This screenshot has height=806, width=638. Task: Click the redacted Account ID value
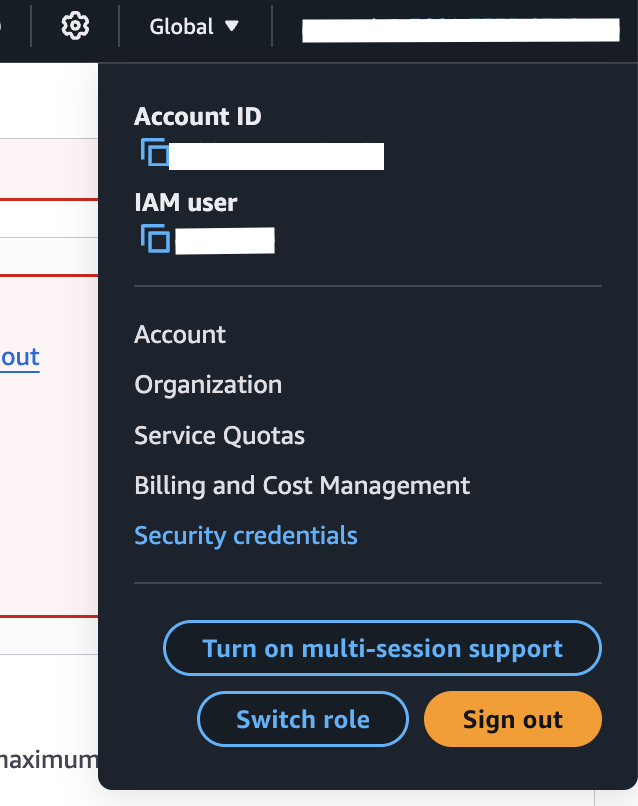tap(276, 156)
